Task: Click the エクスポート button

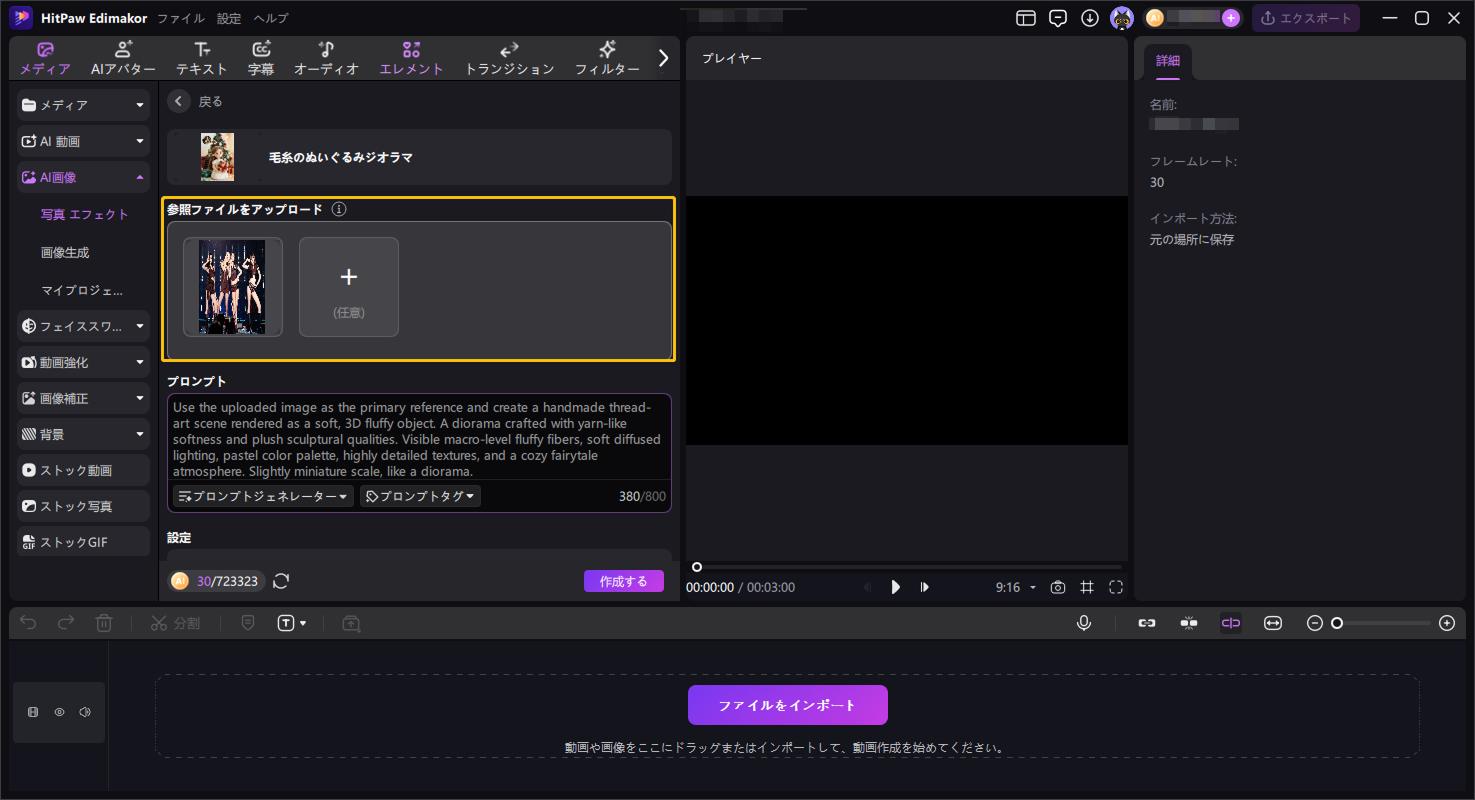Action: 1306,17
